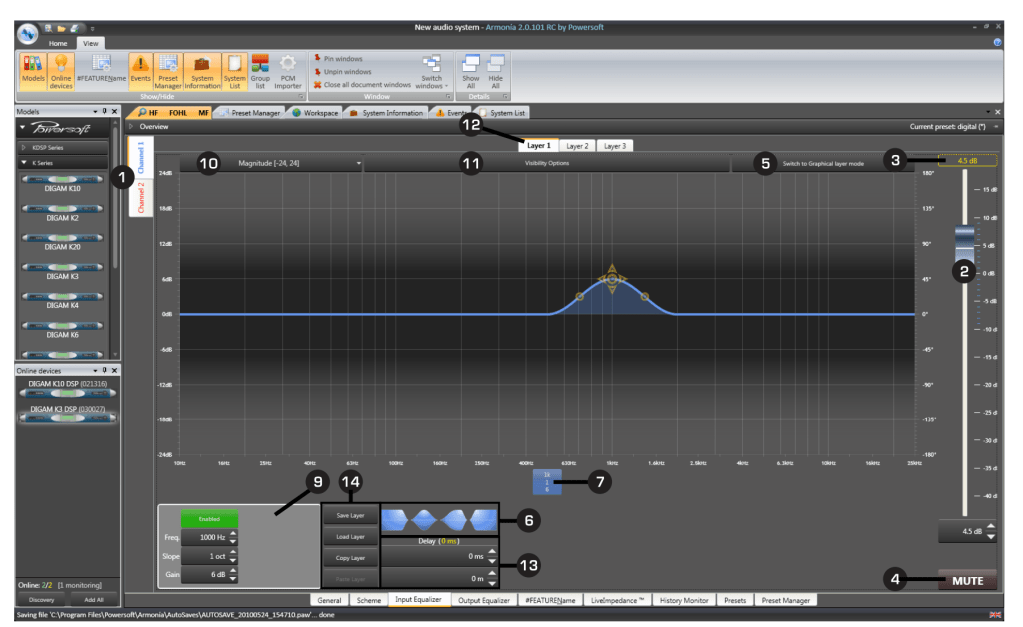Switch to the Layer 2 tab
The height and width of the screenshot is (627, 1023).
coord(577,146)
